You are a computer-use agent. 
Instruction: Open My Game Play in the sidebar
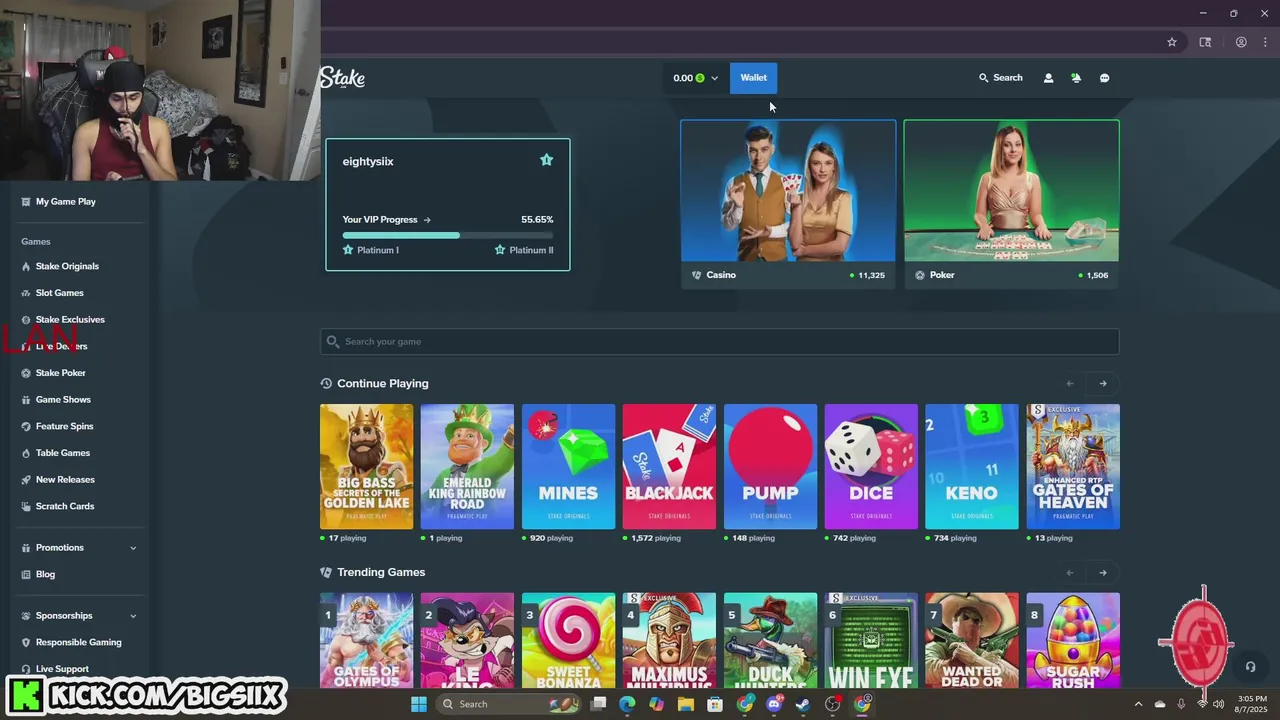[x=66, y=202]
